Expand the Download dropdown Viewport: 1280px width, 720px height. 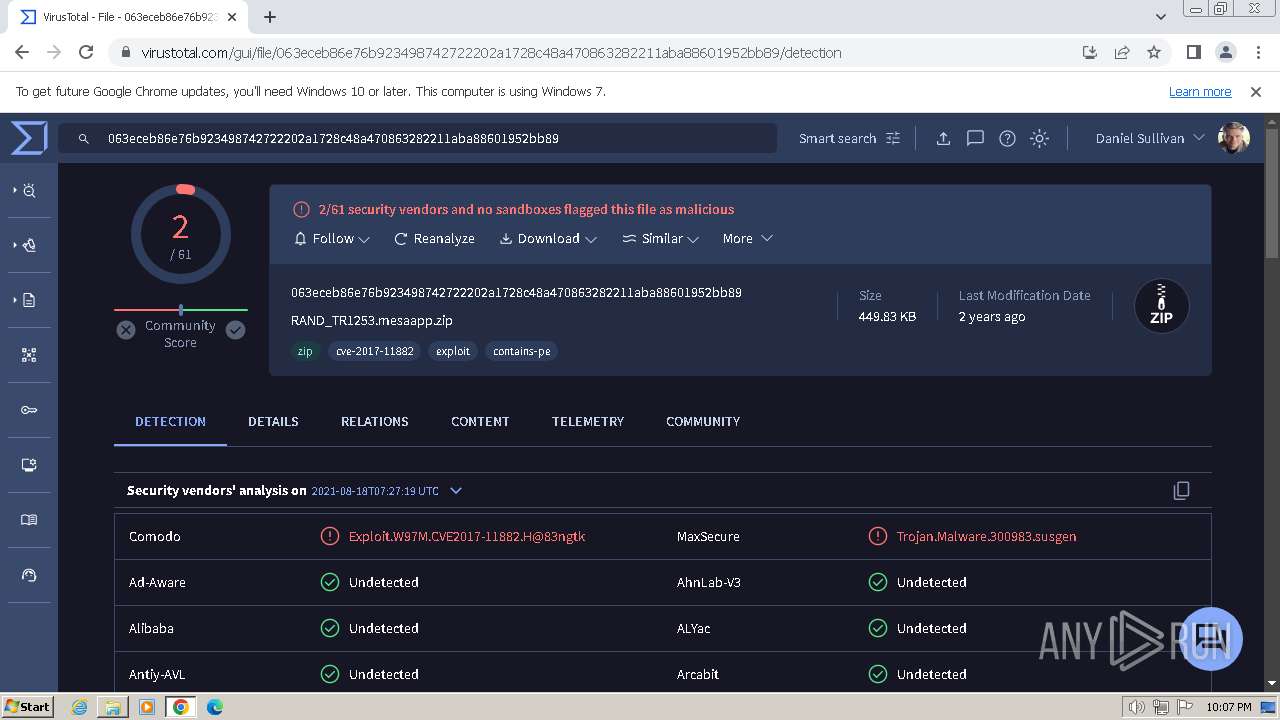[548, 239]
